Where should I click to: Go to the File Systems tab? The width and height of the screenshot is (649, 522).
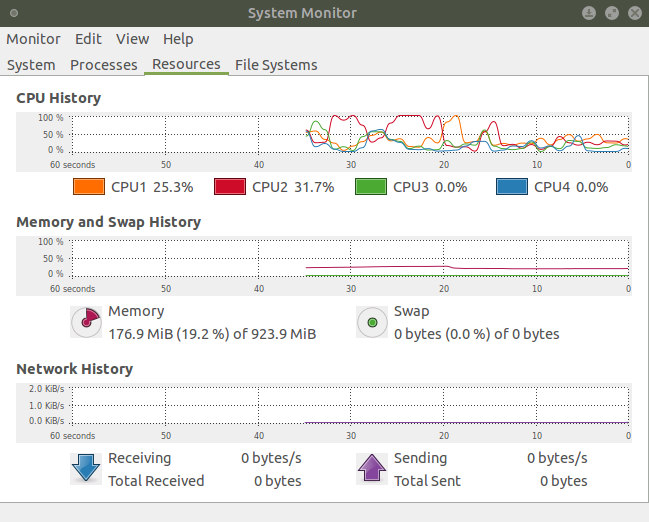coord(276,65)
